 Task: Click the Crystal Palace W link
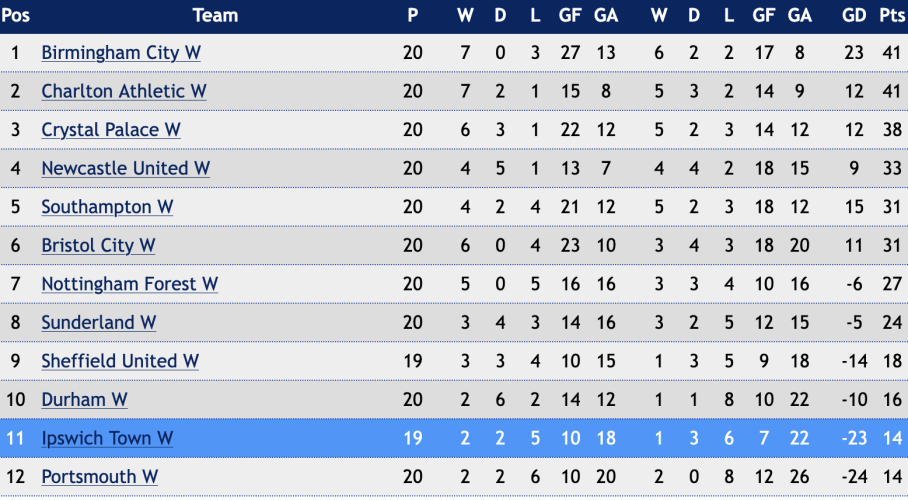111,130
